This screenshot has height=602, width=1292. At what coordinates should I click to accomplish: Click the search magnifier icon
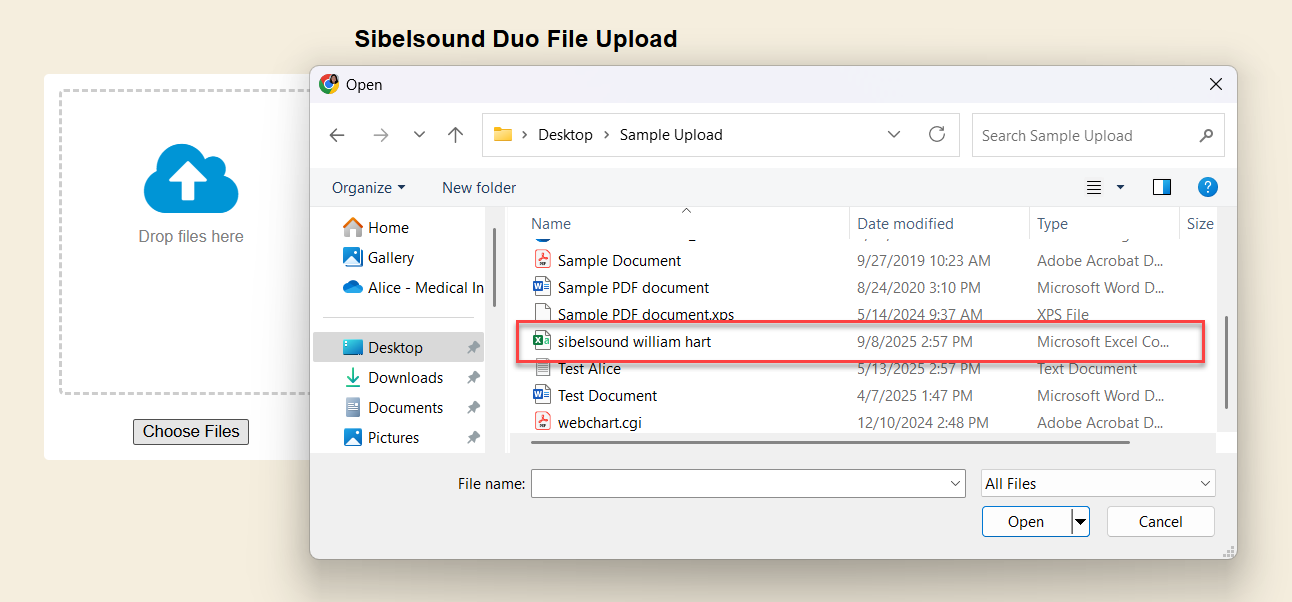tap(1206, 135)
